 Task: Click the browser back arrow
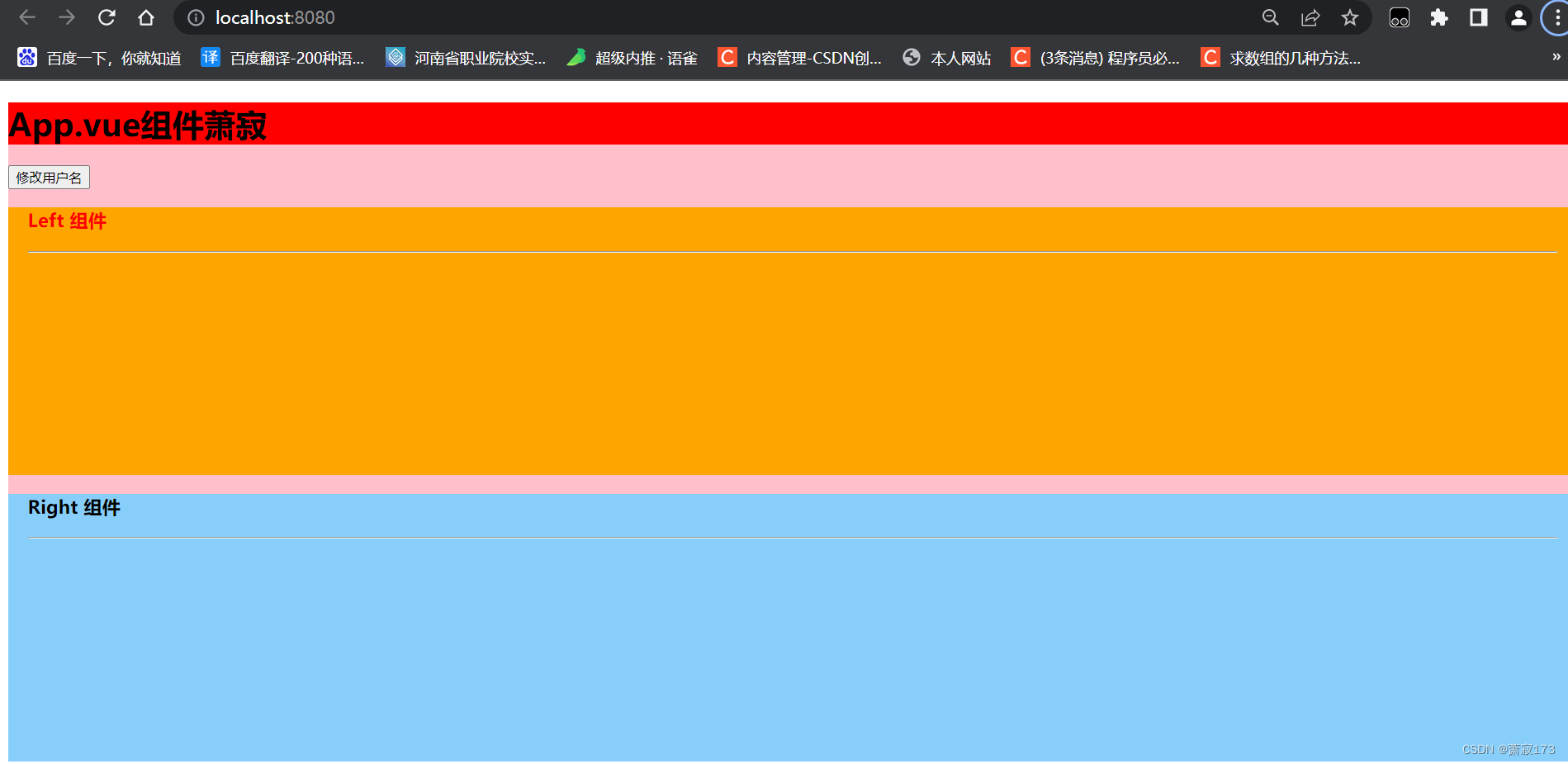pos(27,17)
